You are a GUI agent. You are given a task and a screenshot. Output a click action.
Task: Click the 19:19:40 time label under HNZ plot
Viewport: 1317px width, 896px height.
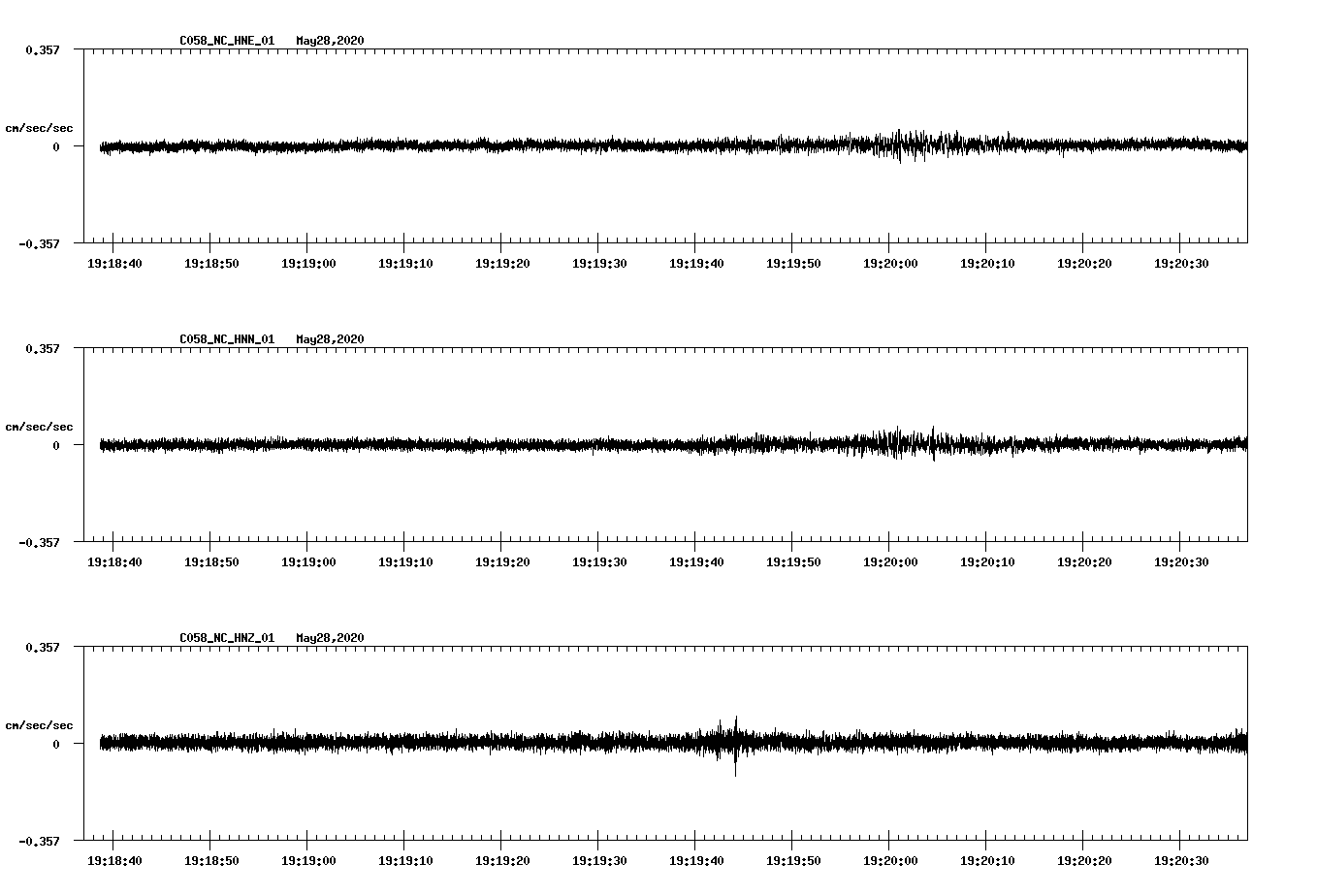point(696,861)
